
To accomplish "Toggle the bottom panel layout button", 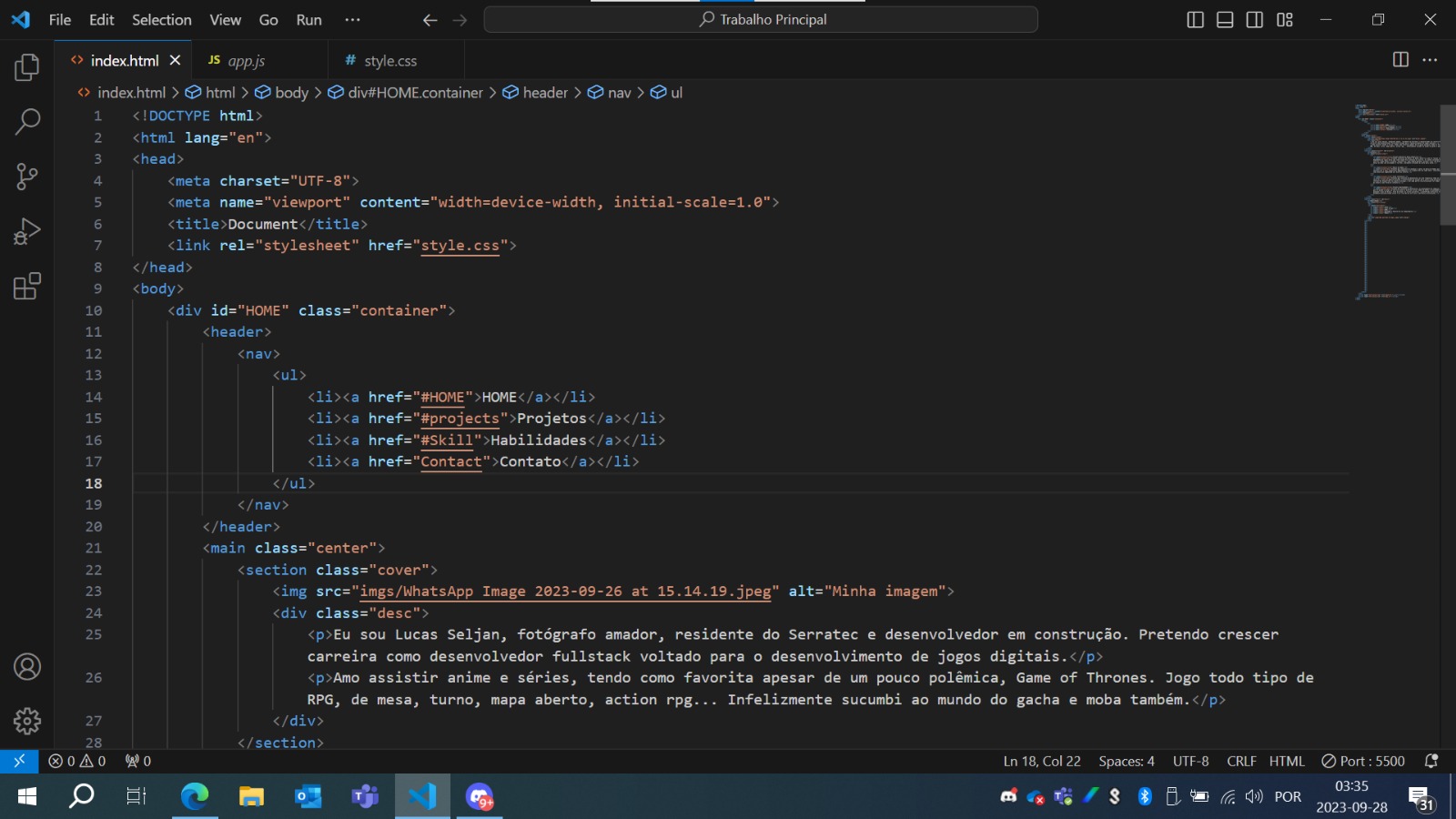I will pos(1225,20).
